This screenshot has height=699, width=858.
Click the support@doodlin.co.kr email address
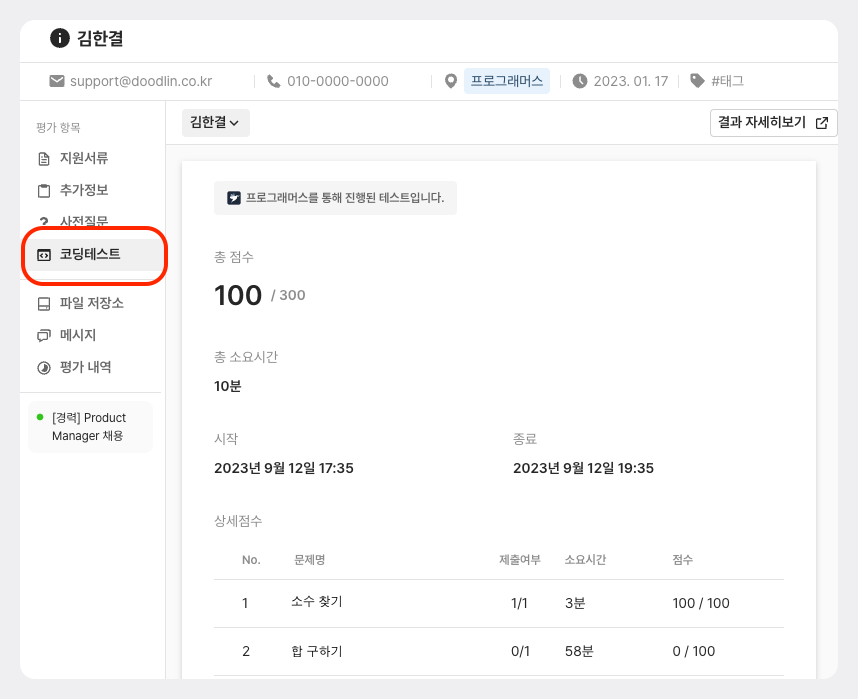pos(141,81)
